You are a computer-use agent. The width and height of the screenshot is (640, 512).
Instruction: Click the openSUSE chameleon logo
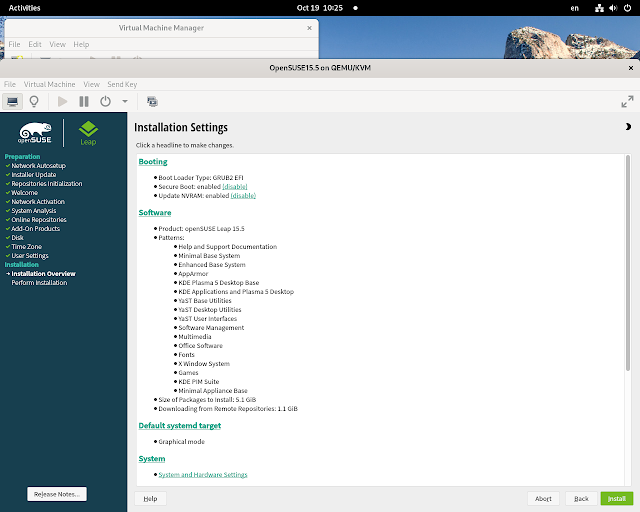[36, 133]
